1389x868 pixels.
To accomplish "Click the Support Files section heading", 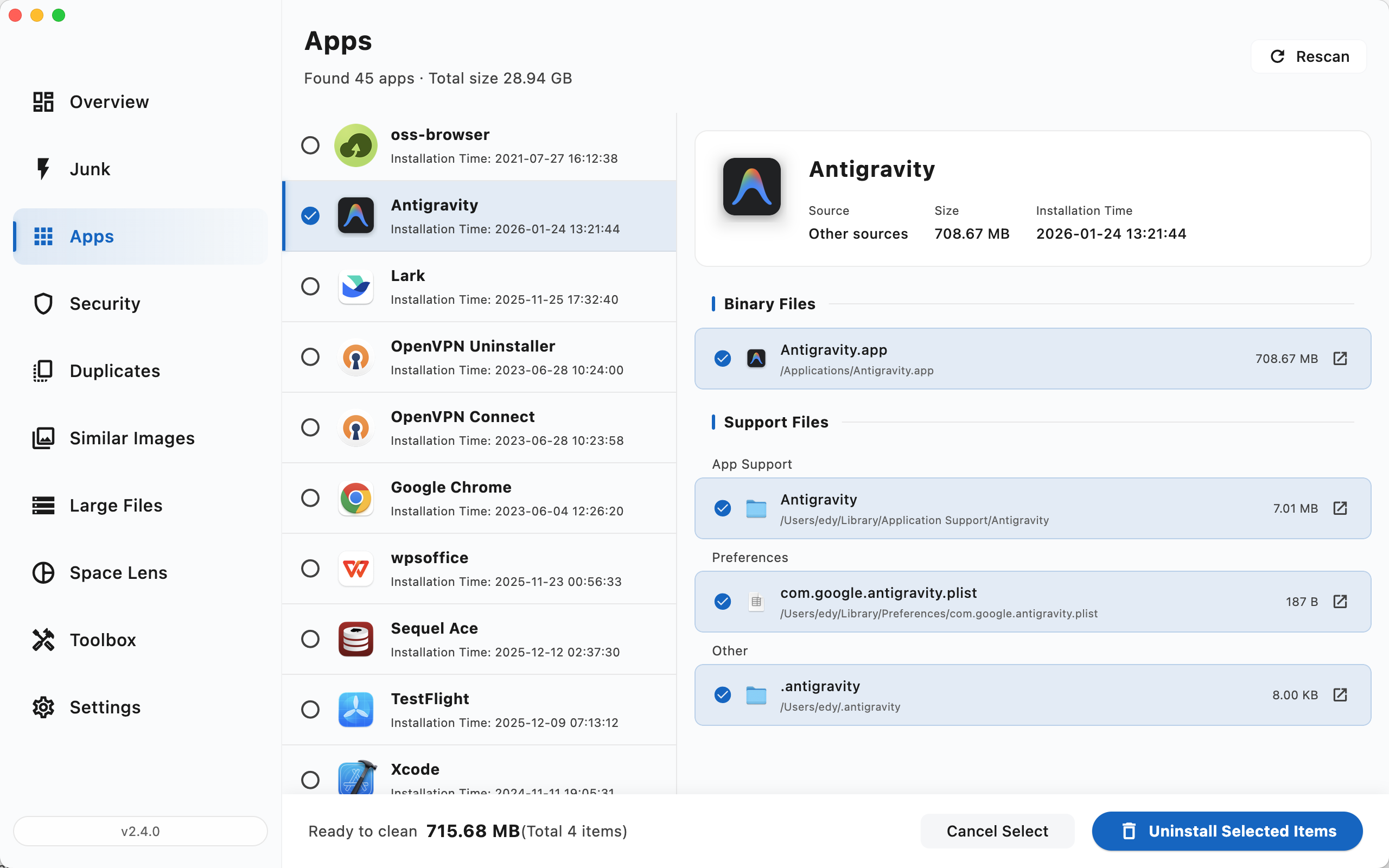I will click(x=776, y=422).
